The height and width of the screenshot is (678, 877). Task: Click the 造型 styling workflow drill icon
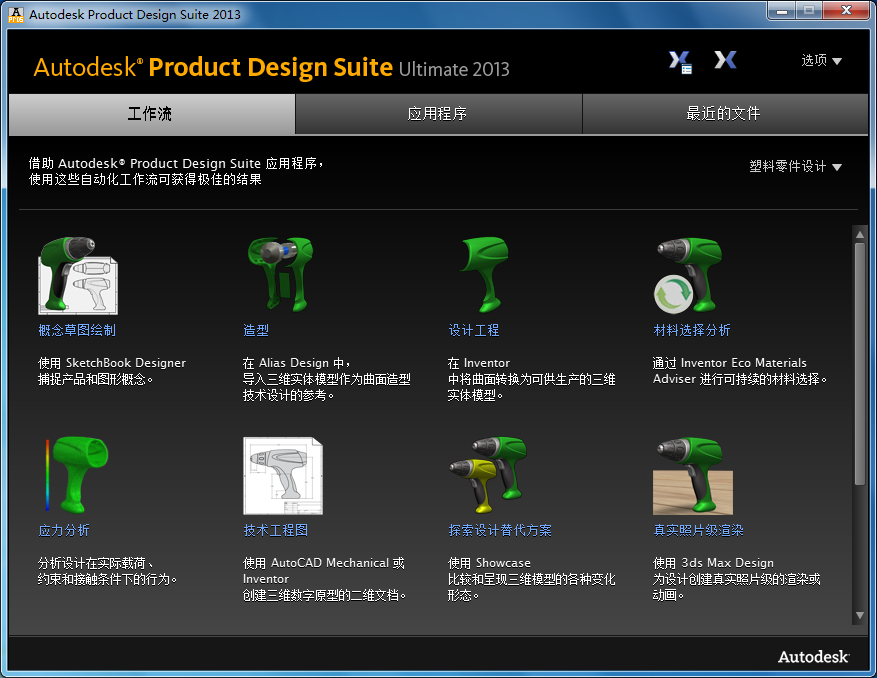[x=281, y=274]
